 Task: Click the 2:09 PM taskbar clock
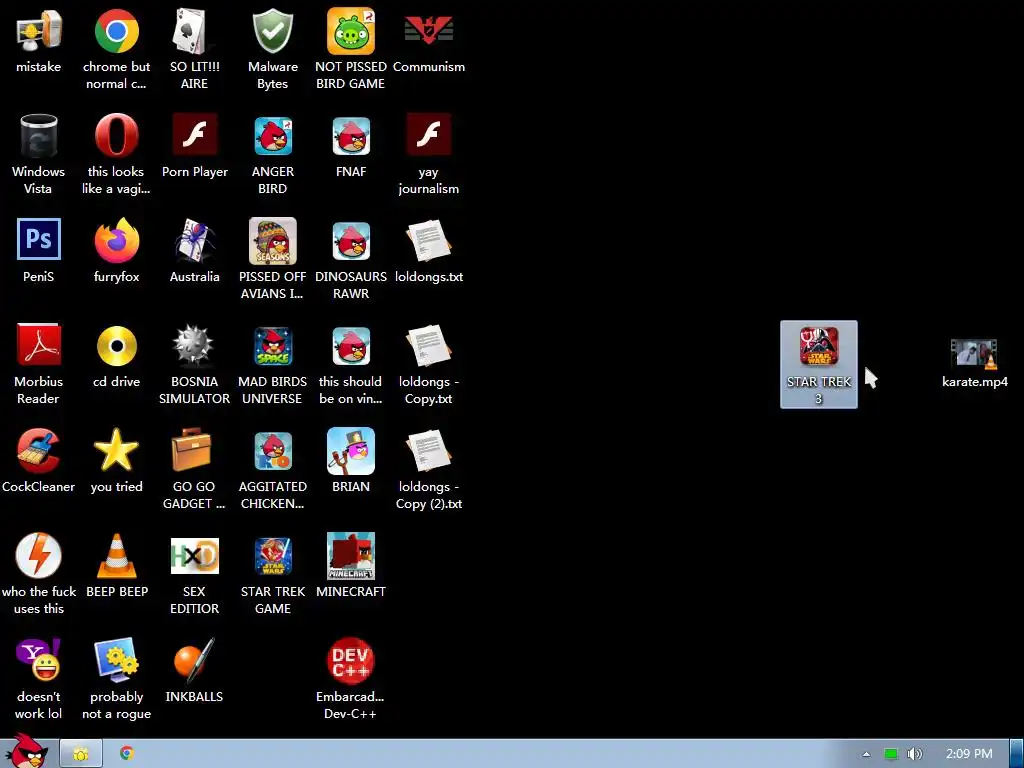pos(969,754)
